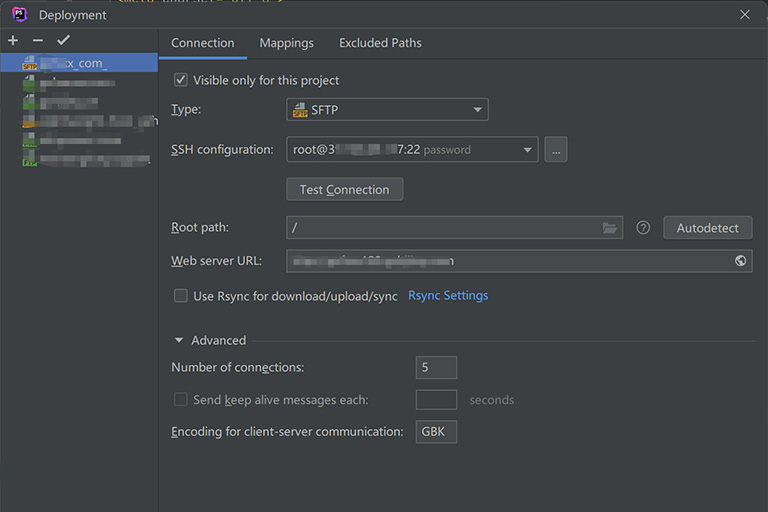Click the folder browse icon in Root path

point(609,228)
